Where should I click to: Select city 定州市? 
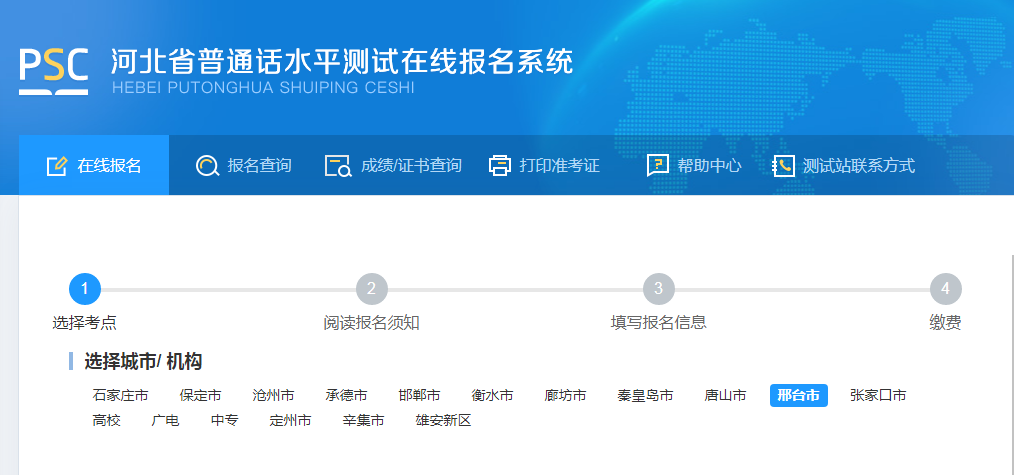coord(290,421)
